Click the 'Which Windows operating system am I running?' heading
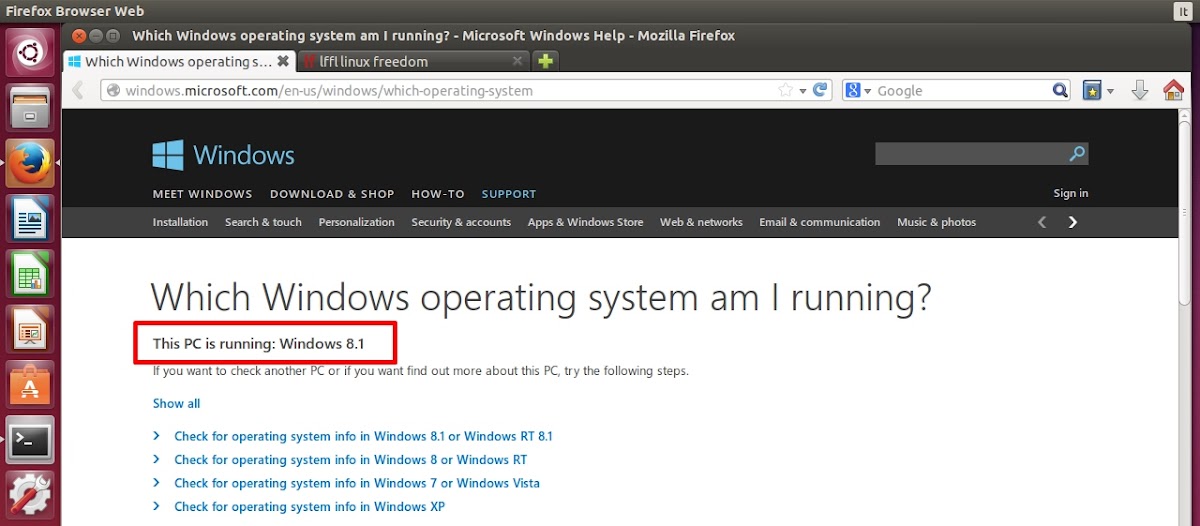 coord(541,297)
